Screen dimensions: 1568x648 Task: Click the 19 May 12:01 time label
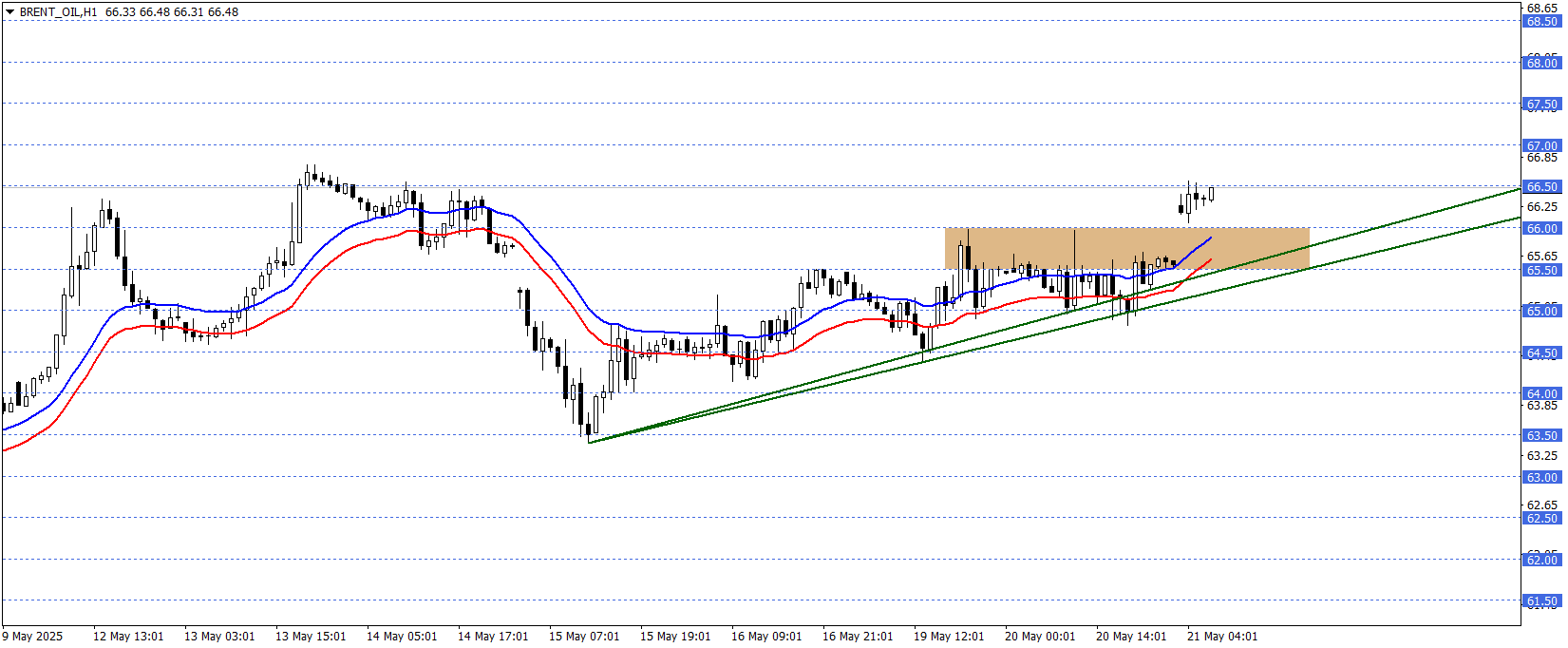click(x=949, y=637)
